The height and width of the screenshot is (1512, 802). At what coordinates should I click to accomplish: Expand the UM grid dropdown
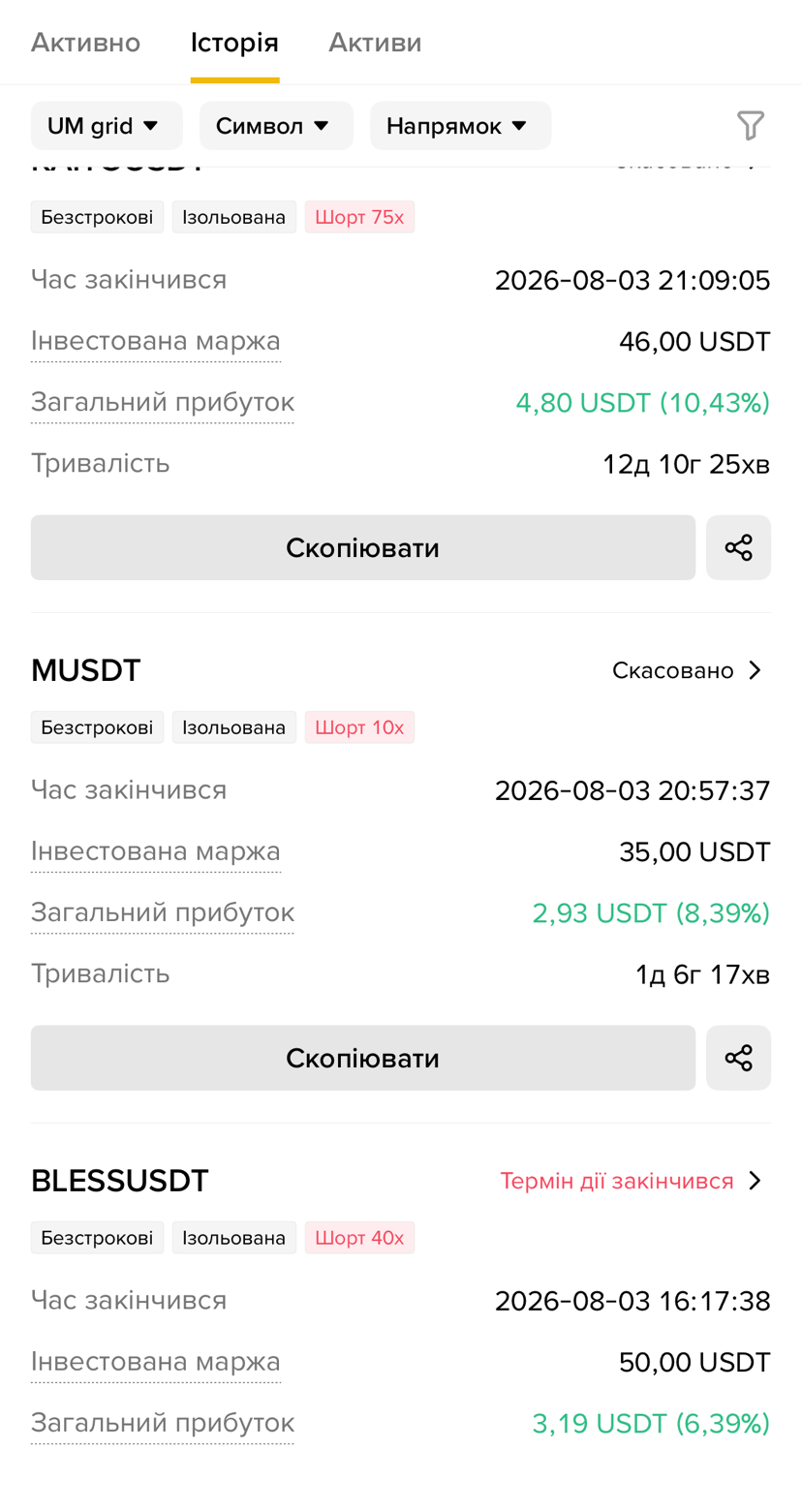(x=107, y=126)
